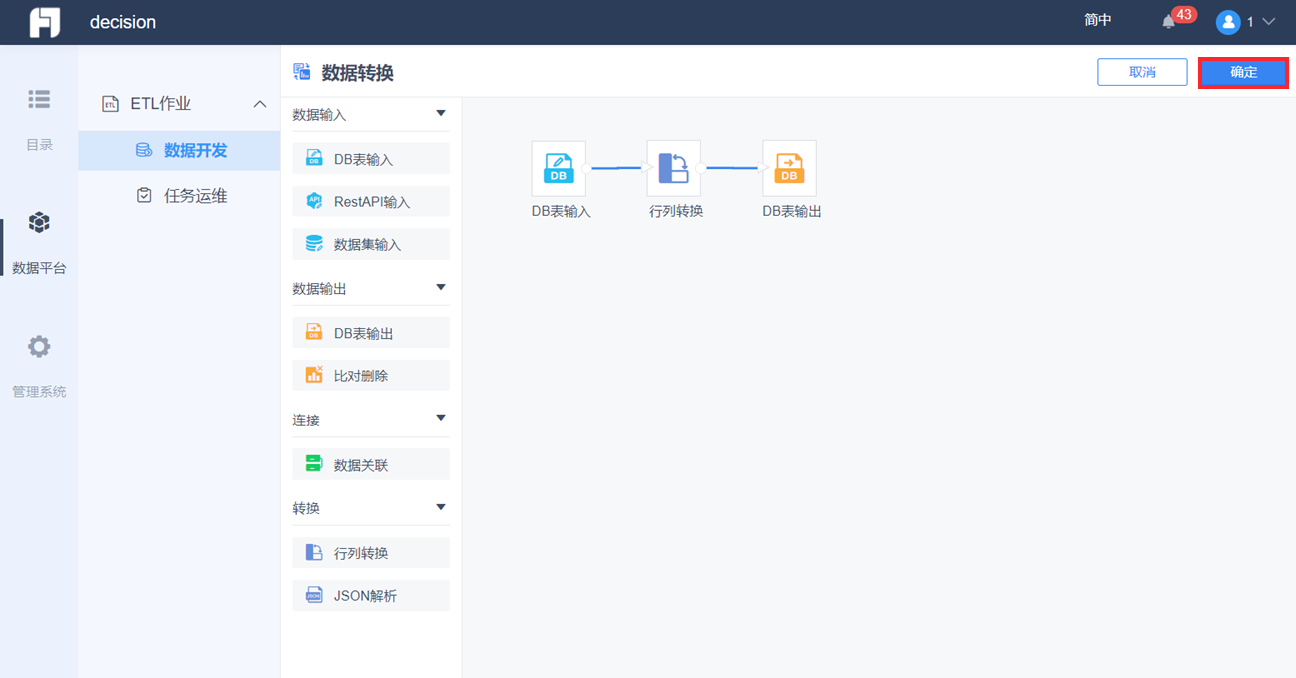Click the 数据输入 section header text
Screen dimensions: 1296x678
click(x=319, y=115)
